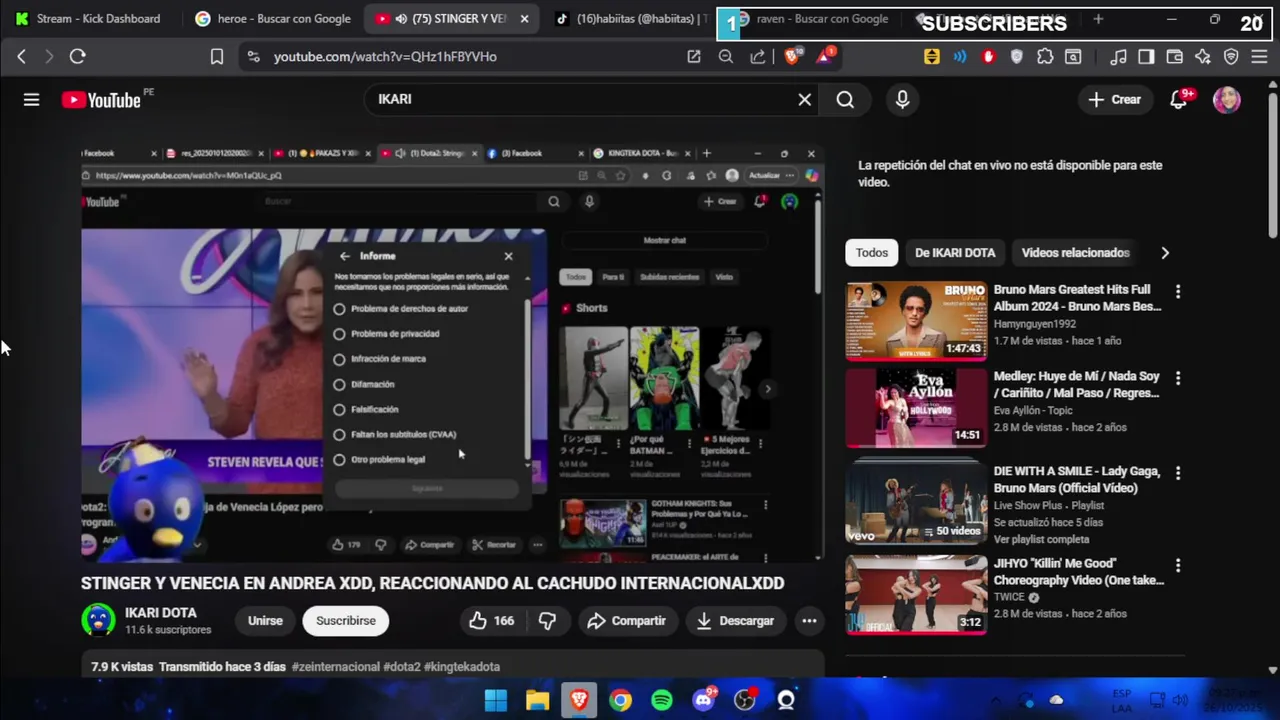
Task: Clear the IKARI search text
Action: coord(804,99)
